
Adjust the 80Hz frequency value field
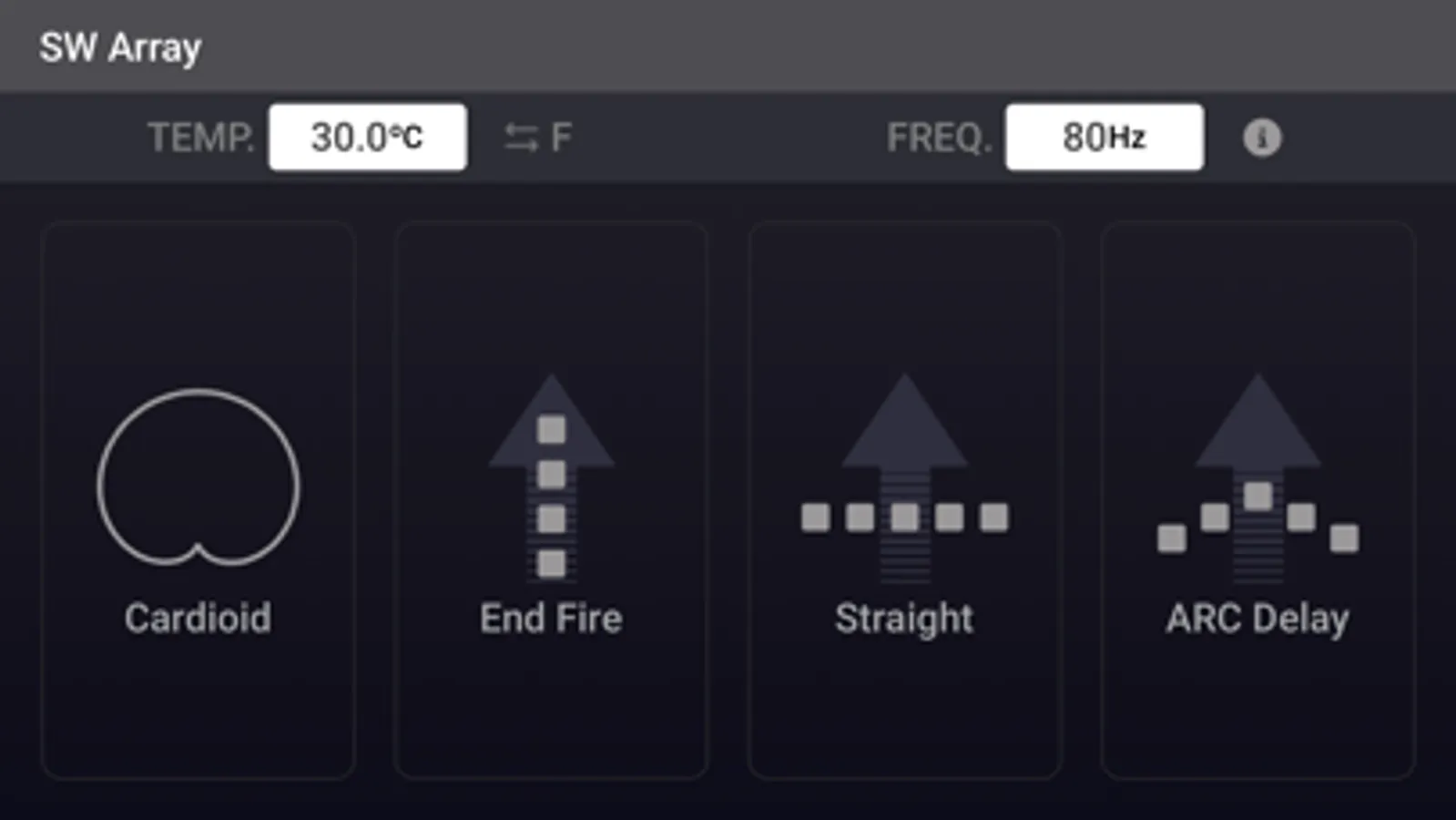(1104, 137)
